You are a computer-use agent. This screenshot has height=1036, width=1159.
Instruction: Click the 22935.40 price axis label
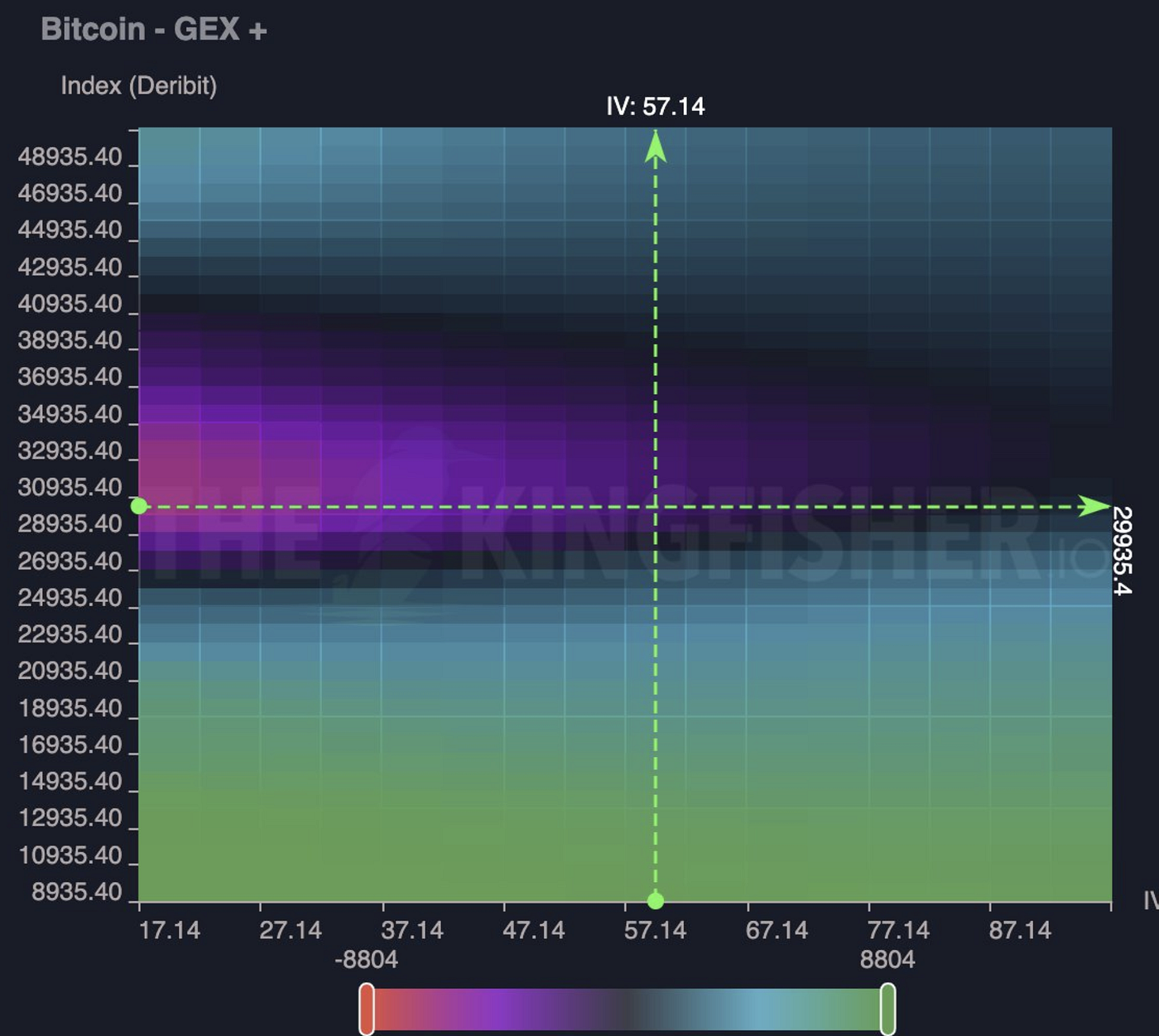[70, 634]
